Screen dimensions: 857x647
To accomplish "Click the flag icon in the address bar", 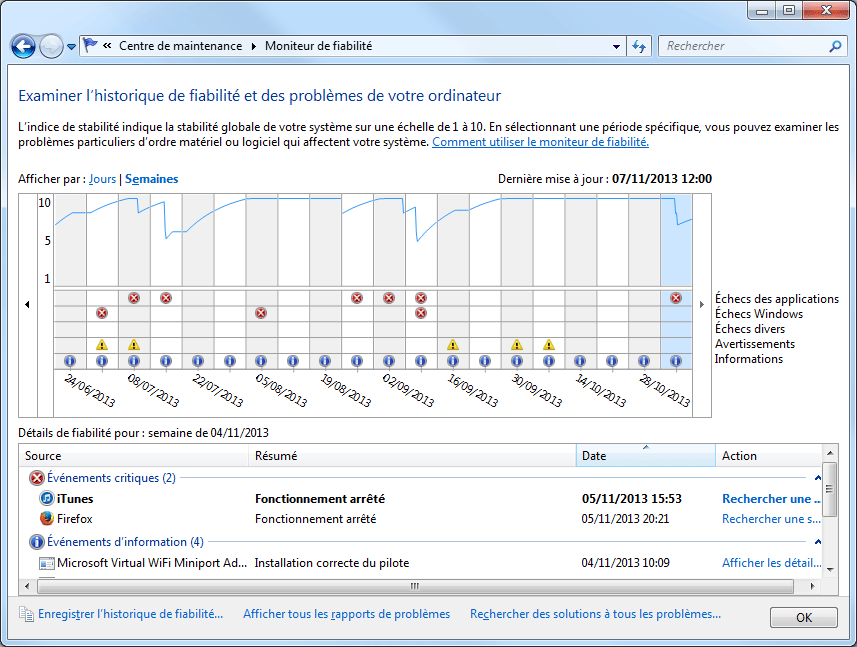I will pyautogui.click(x=90, y=45).
